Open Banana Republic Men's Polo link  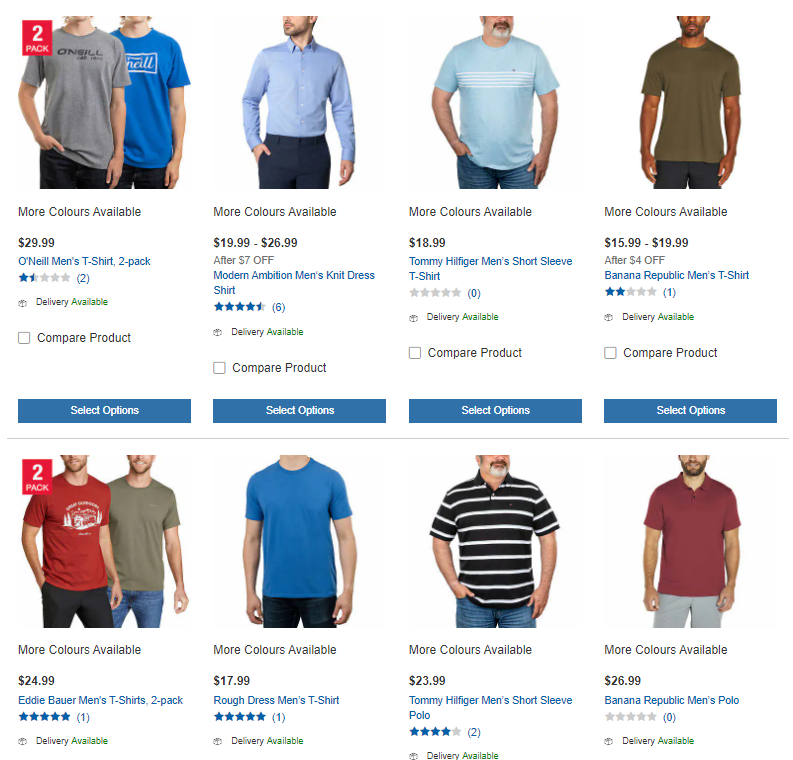coord(672,700)
